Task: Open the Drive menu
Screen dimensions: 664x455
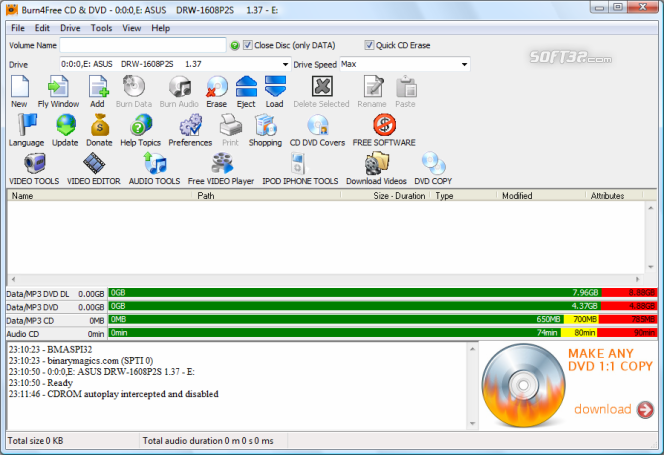Action: click(70, 28)
